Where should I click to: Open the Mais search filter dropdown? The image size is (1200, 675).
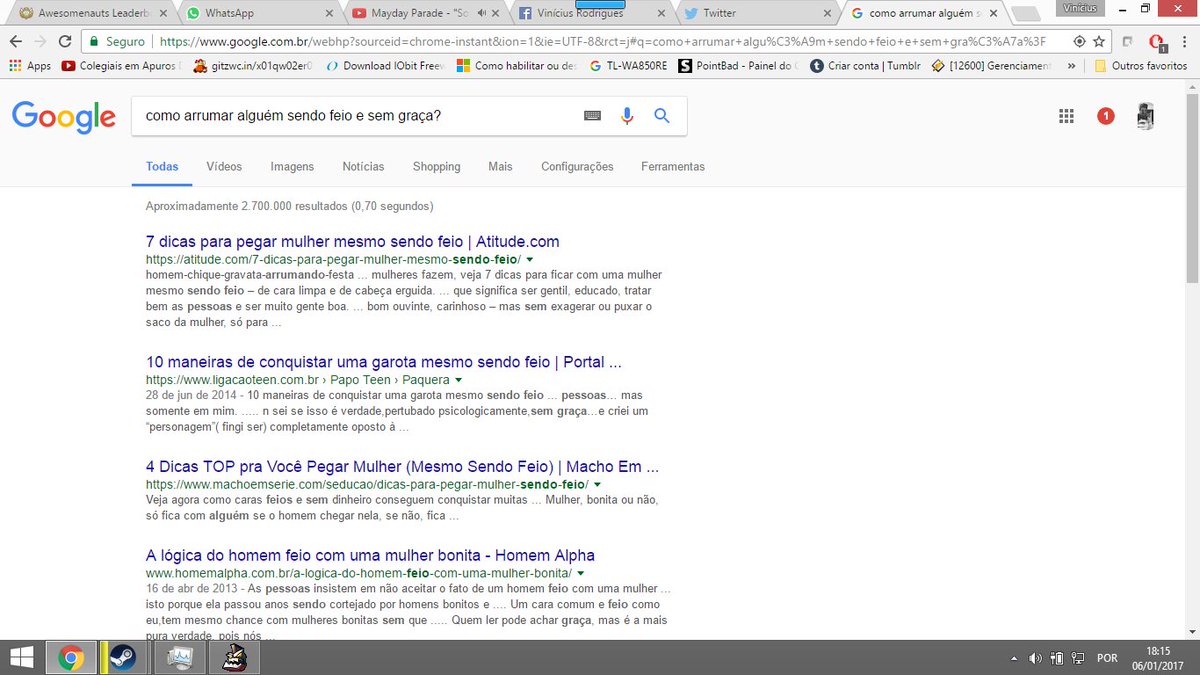click(500, 167)
